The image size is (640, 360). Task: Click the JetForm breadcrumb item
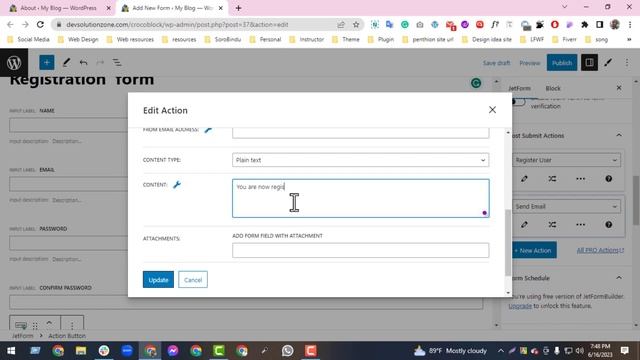(x=22, y=336)
